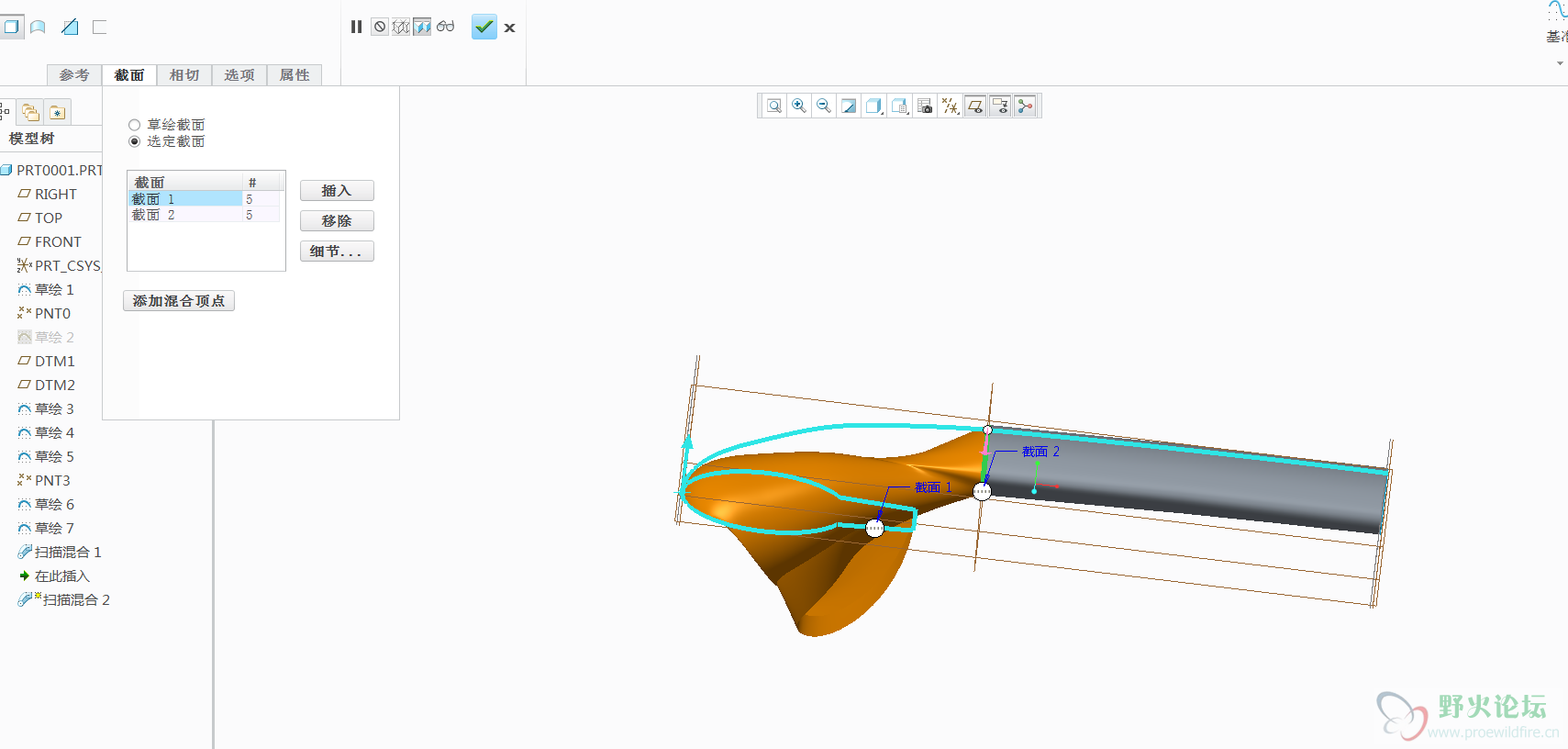The width and height of the screenshot is (1568, 749).
Task: Click the 细节... button
Action: tap(337, 252)
